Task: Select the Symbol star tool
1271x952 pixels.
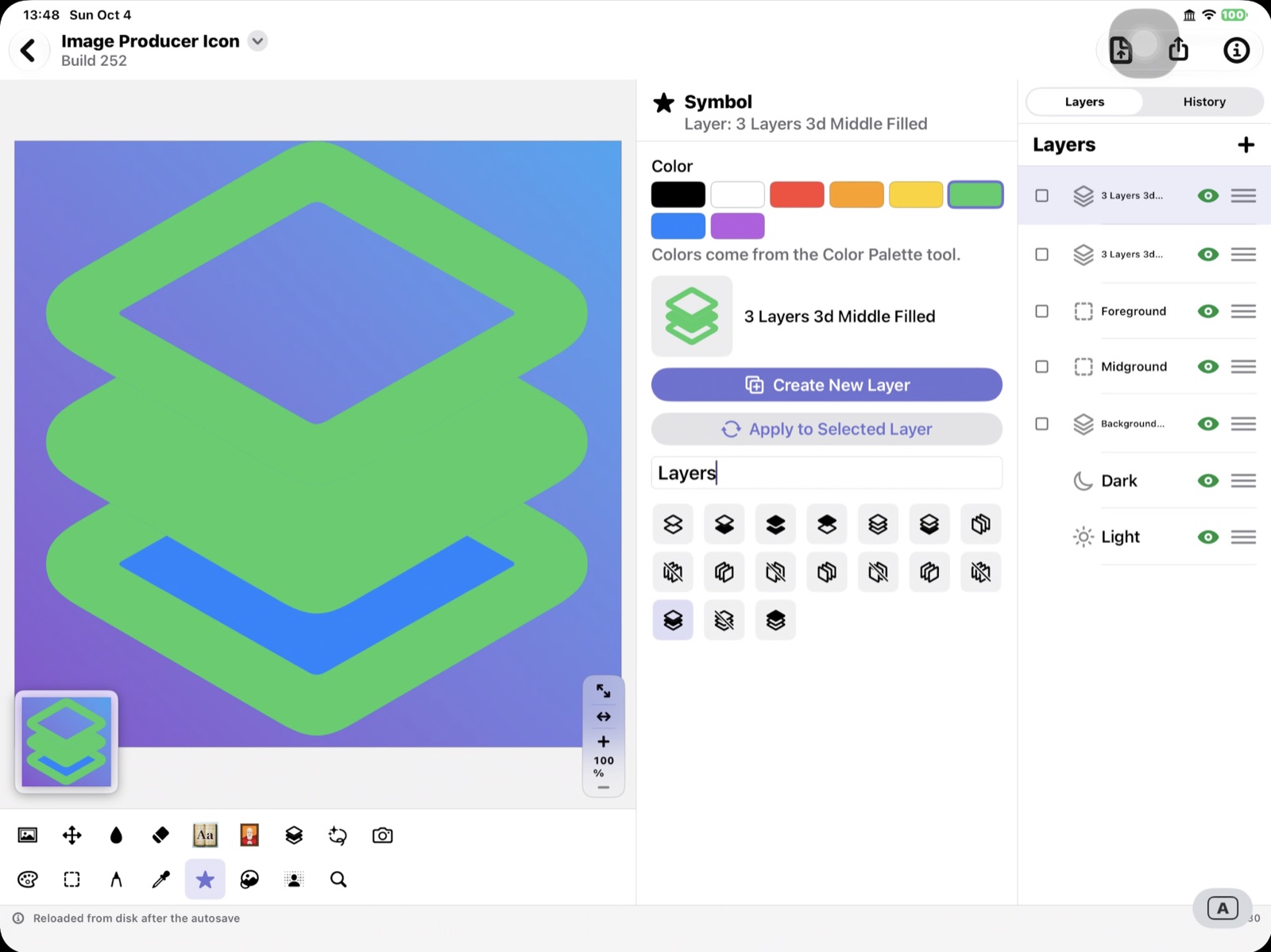Action: point(205,879)
